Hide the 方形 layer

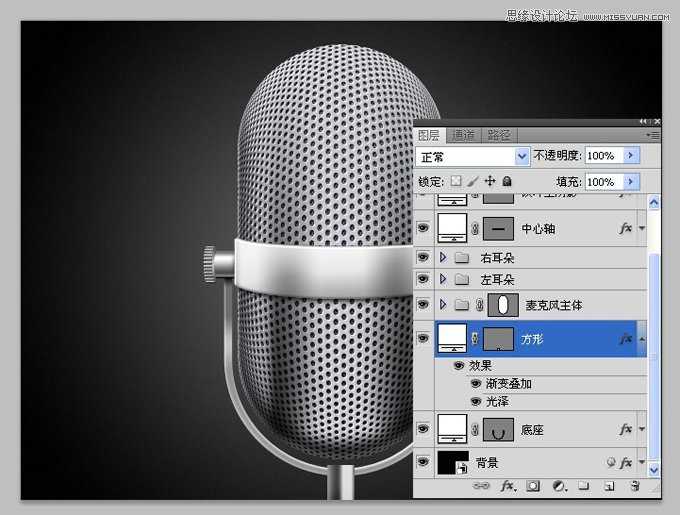pyautogui.click(x=423, y=338)
